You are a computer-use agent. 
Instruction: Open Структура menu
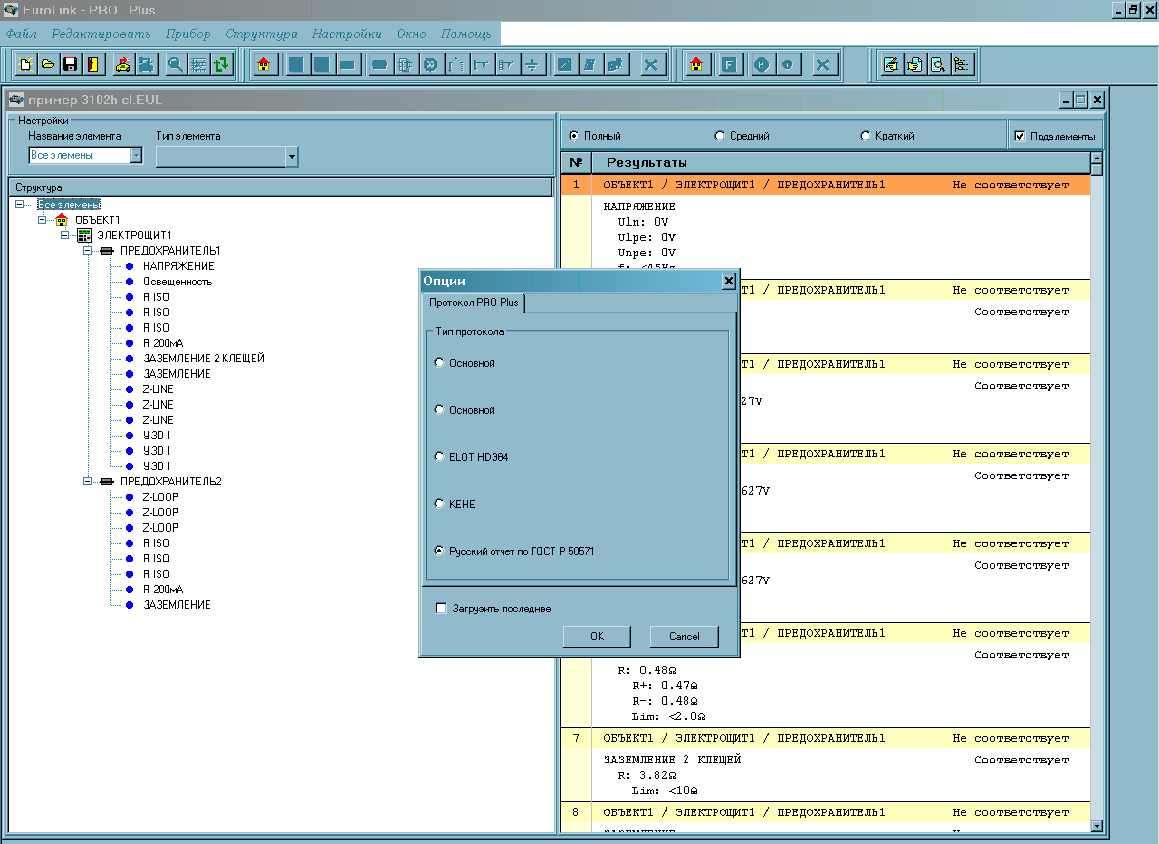click(261, 34)
